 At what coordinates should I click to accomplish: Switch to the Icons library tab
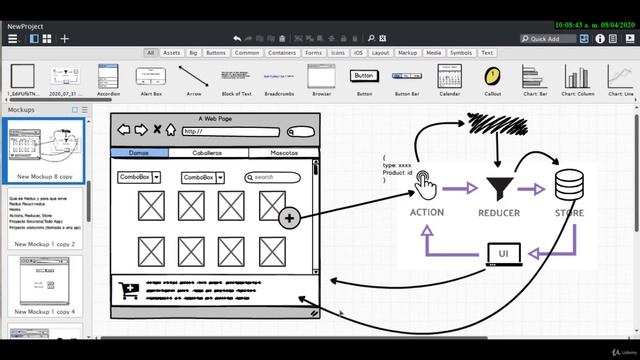point(338,53)
